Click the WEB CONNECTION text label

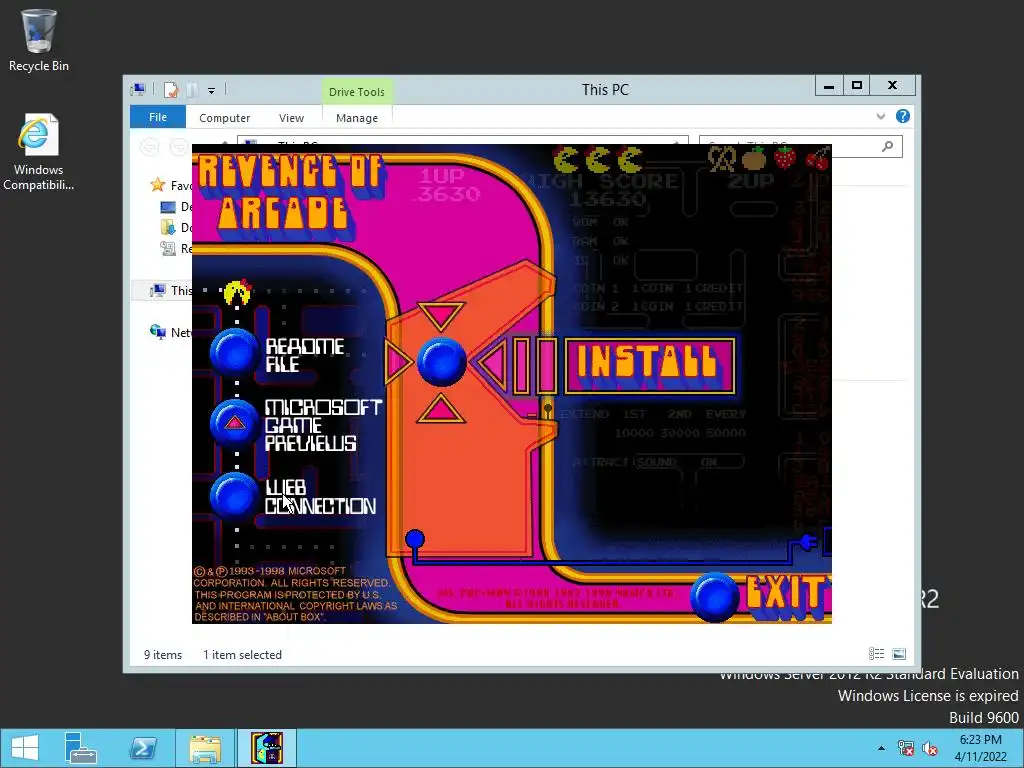point(320,497)
